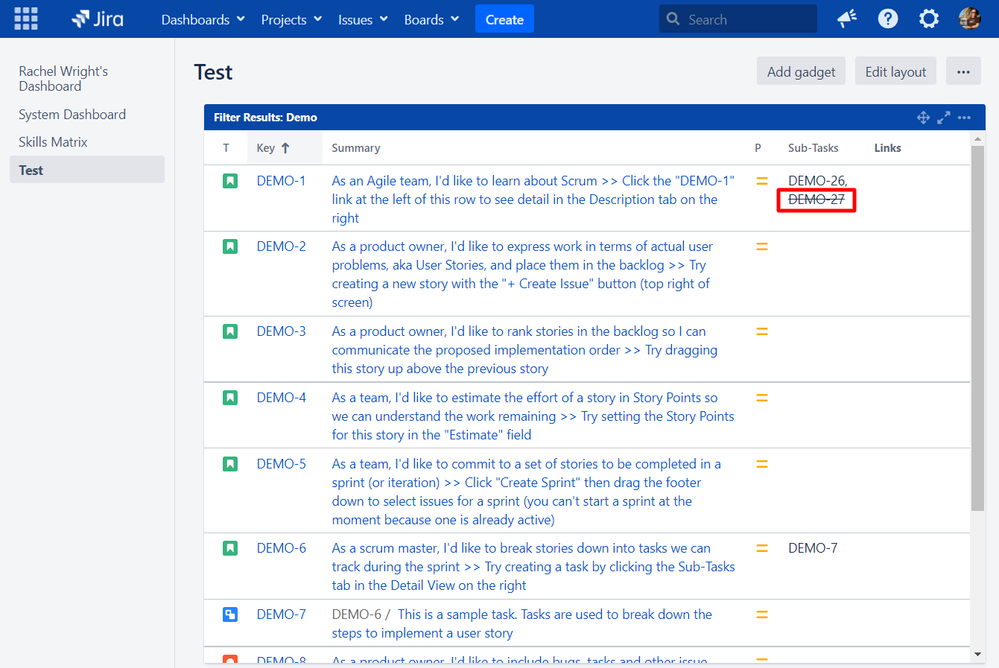This screenshot has height=668, width=999.
Task: Open the struck-through DEMO-27 sub-task
Action: [816, 200]
